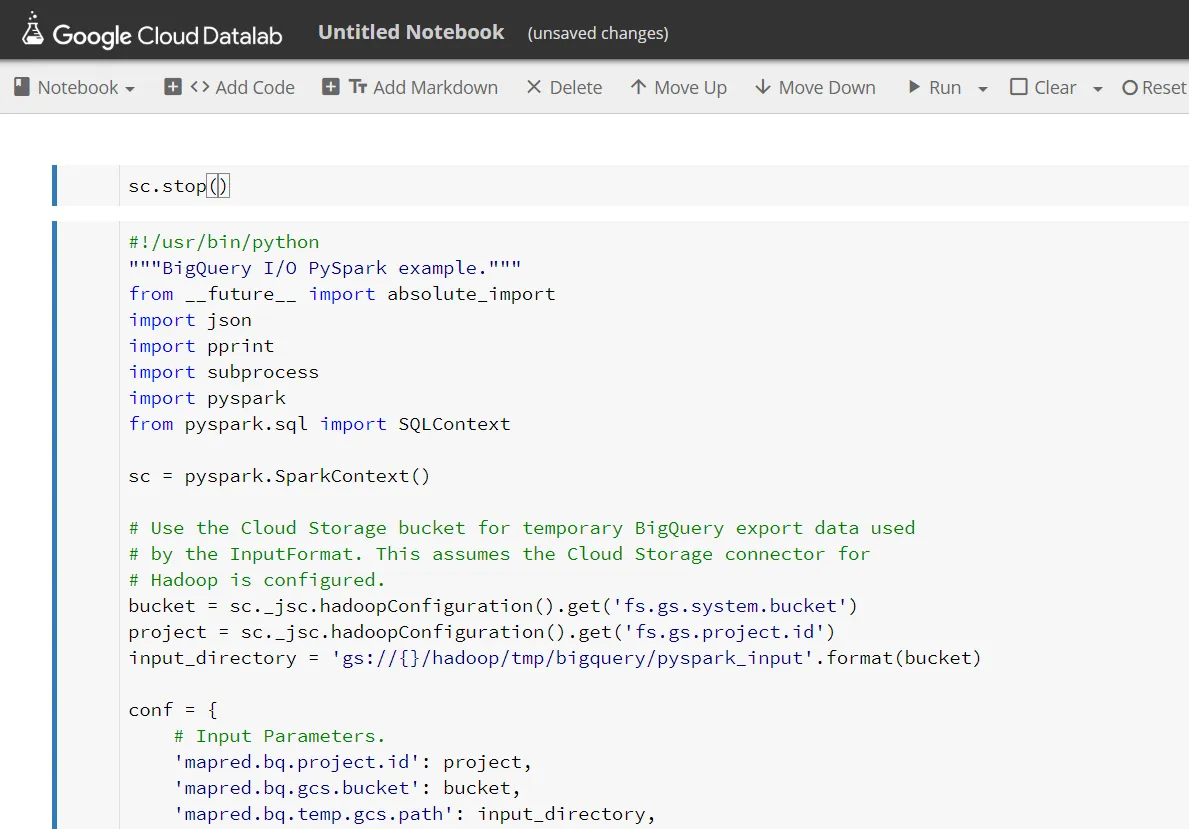The height and width of the screenshot is (829, 1189).
Task: Click the 'Add Markdown' label
Action: (x=435, y=88)
